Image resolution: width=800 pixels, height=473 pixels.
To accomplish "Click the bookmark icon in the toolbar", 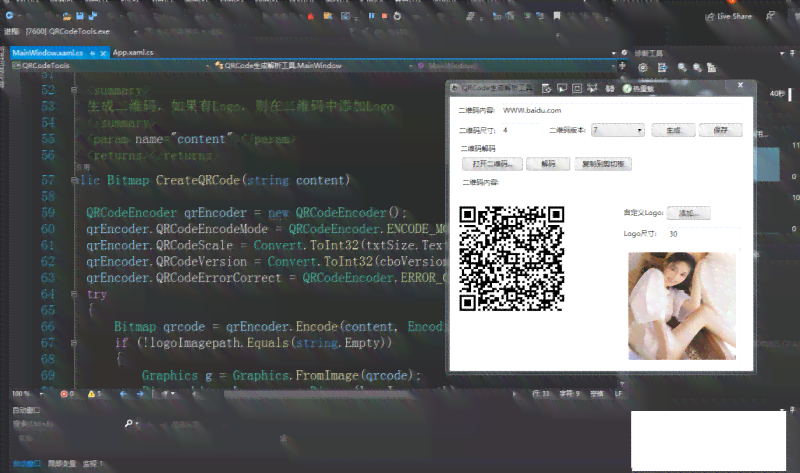I will tap(557, 16).
